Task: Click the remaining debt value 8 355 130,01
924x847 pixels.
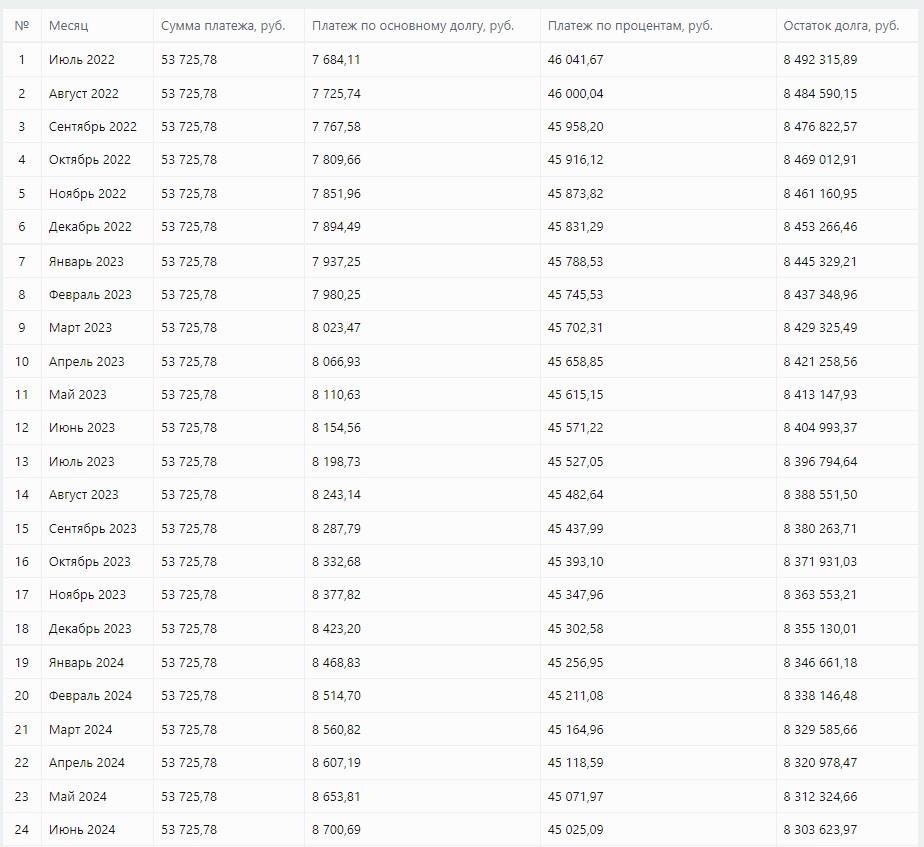Action: point(820,629)
